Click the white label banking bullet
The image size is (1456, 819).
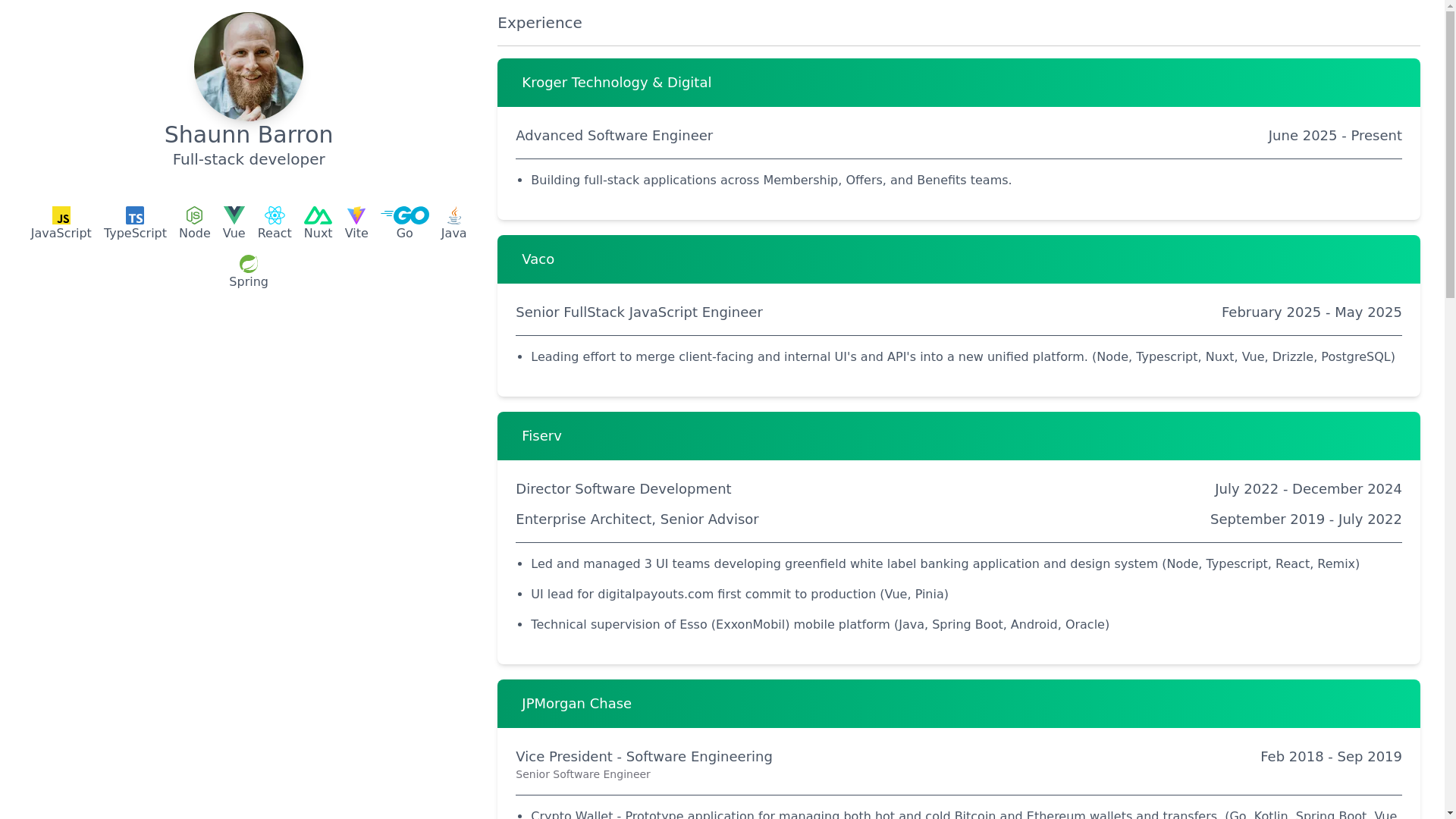945,564
